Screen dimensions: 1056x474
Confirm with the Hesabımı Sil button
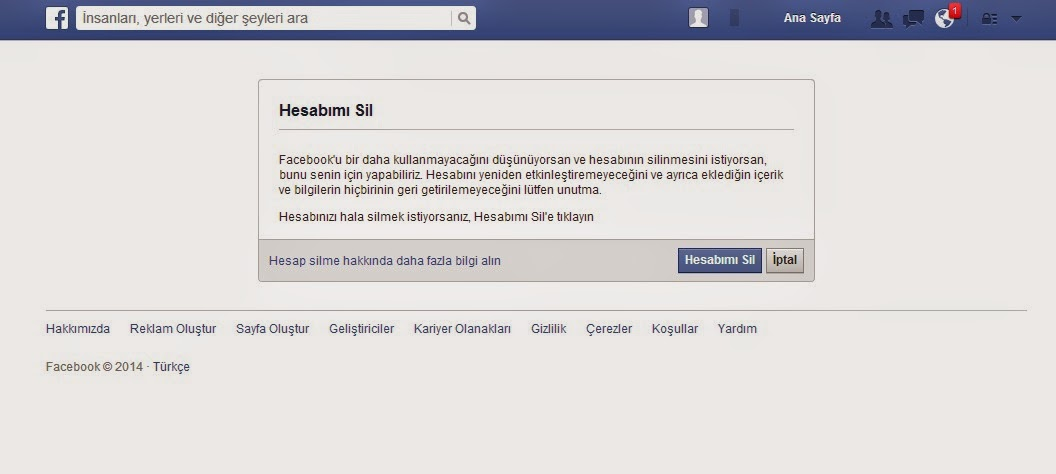tap(720, 260)
